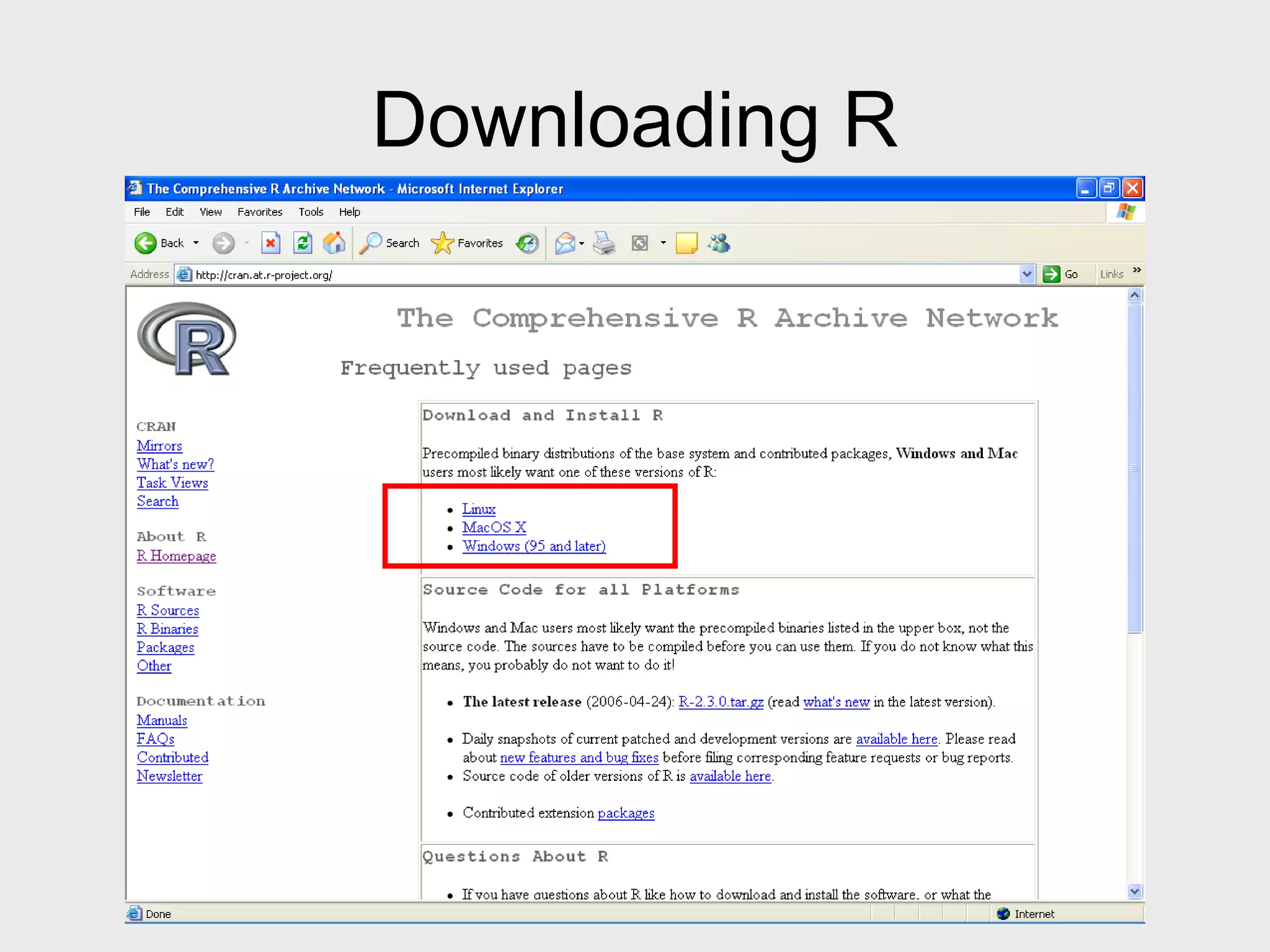1270x952 pixels.
Task: Open the History clock icon
Action: point(528,243)
